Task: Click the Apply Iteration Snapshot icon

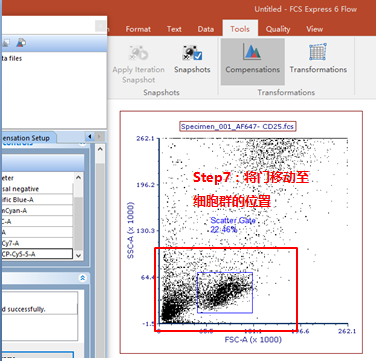Action: [x=139, y=53]
